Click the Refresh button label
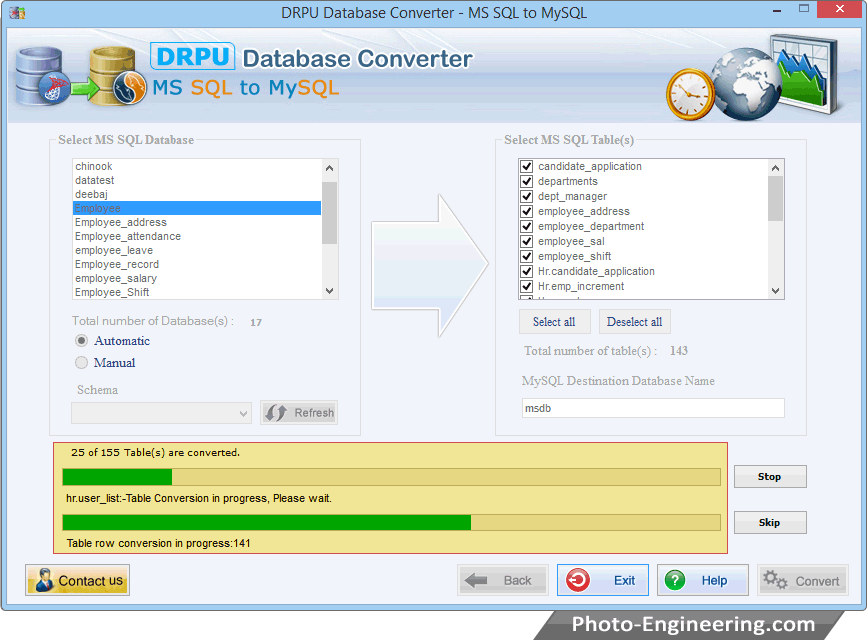867x640 pixels. (314, 413)
